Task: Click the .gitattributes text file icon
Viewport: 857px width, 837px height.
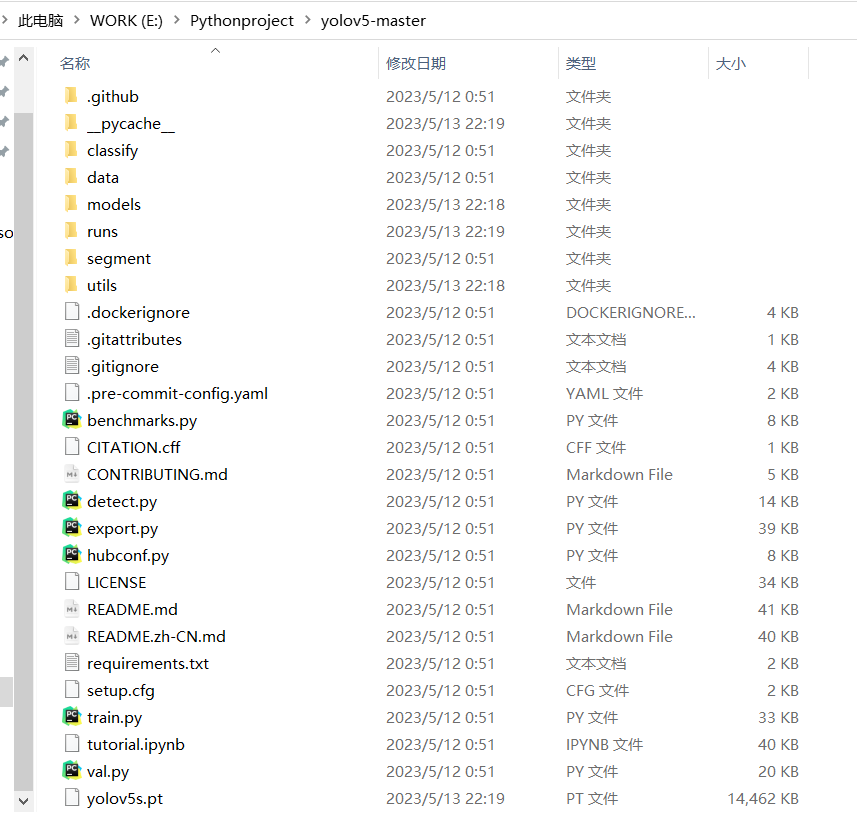Action: pos(72,338)
